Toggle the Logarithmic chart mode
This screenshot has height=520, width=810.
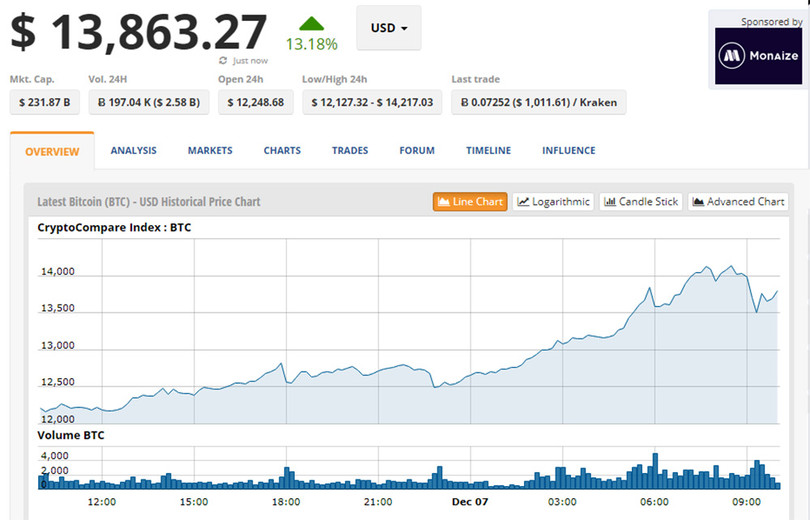coord(554,202)
